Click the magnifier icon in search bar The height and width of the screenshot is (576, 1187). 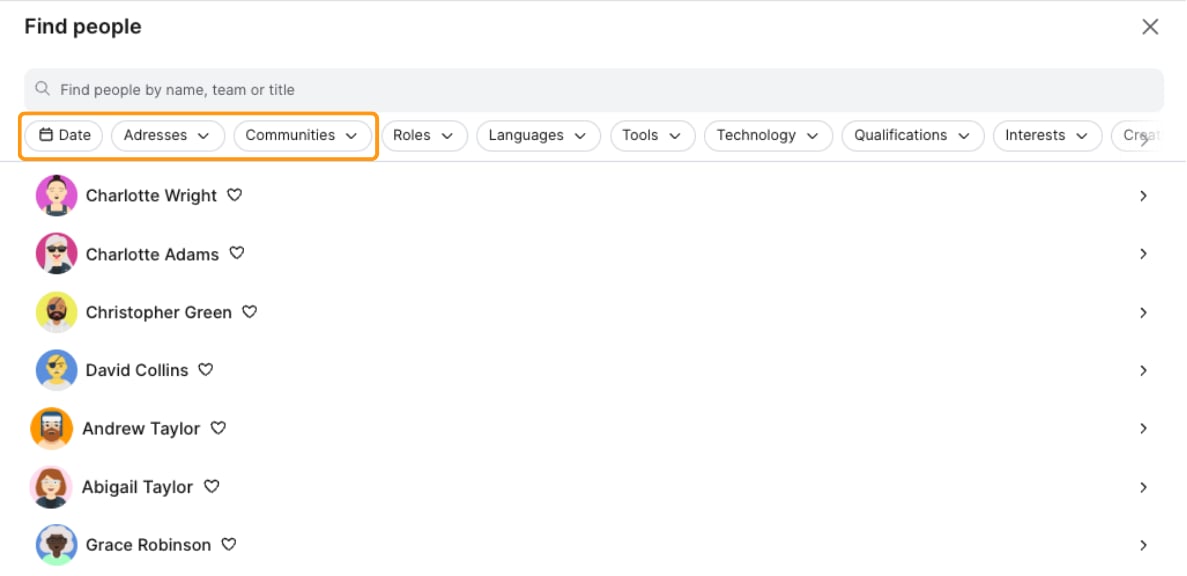coord(43,89)
